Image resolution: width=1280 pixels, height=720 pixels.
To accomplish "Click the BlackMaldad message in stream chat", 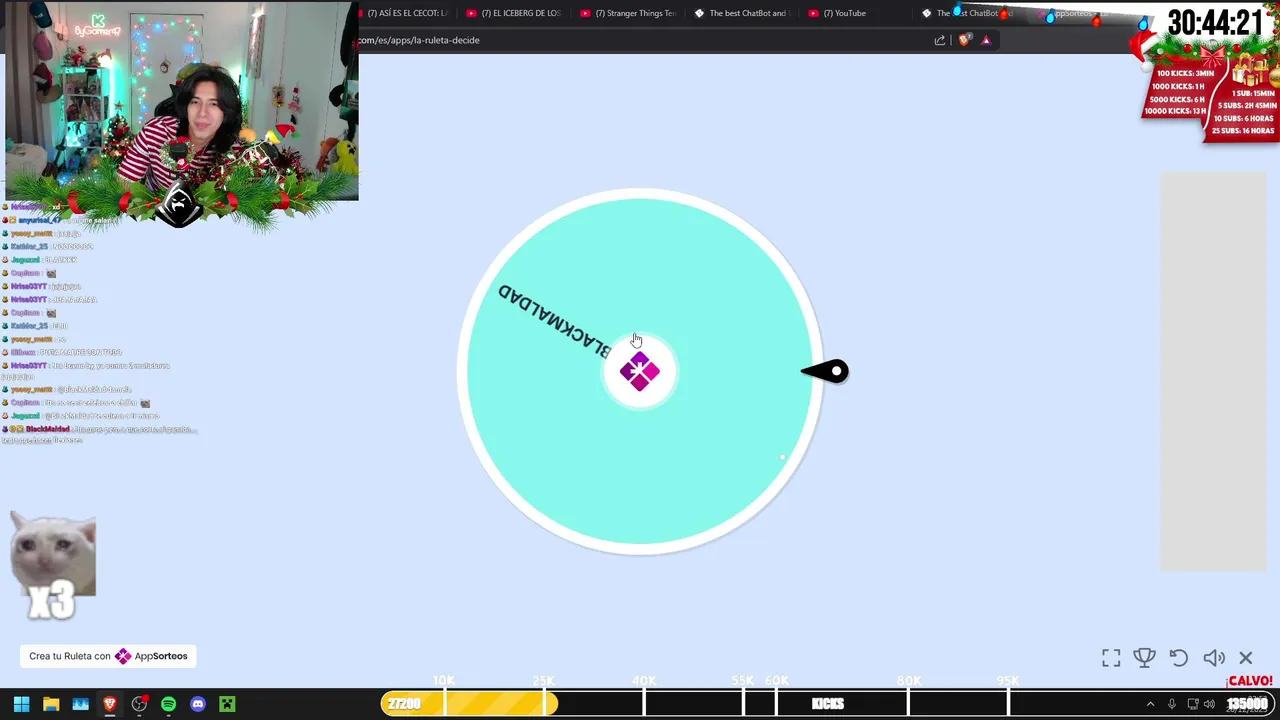I will [x=100, y=434].
